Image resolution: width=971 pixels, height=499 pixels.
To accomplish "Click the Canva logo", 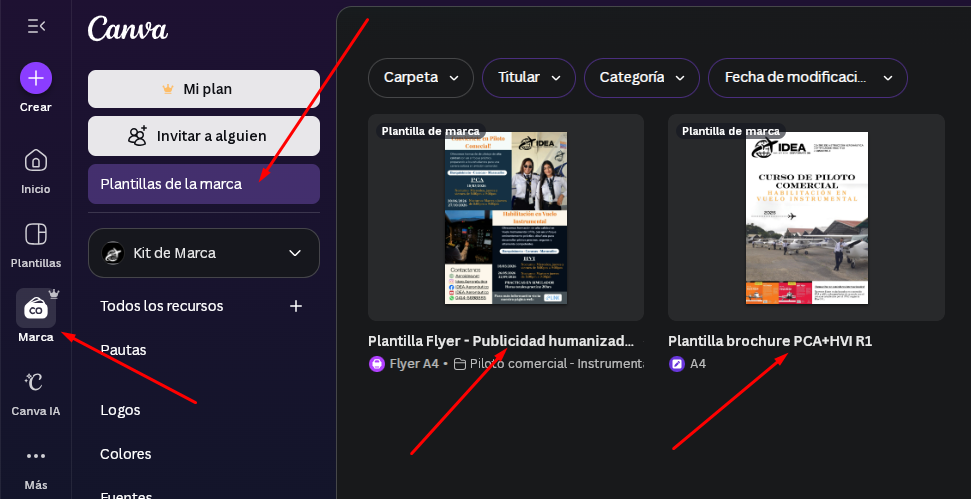I will click(x=128, y=29).
